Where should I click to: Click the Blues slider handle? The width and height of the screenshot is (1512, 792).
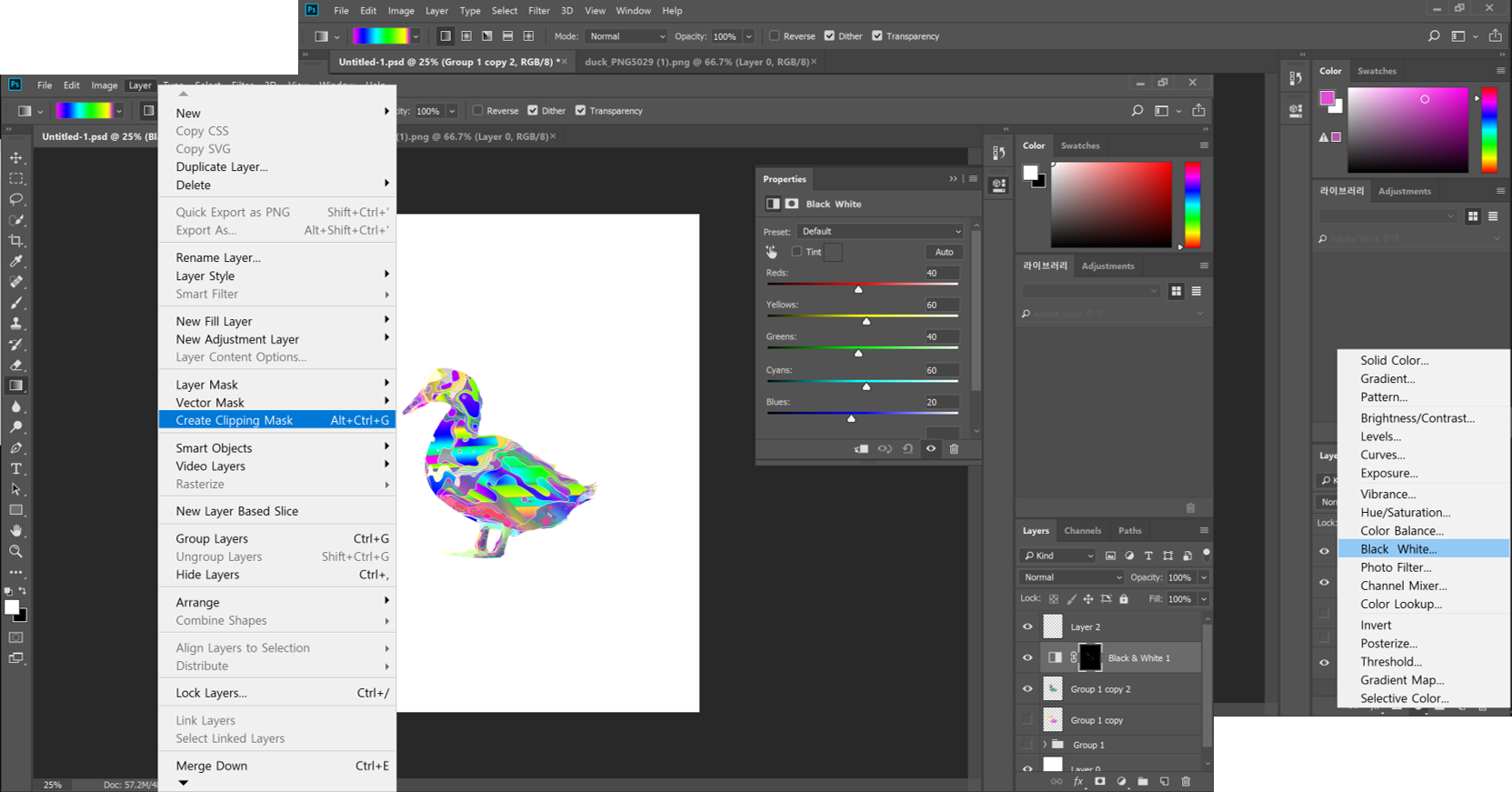coord(851,418)
